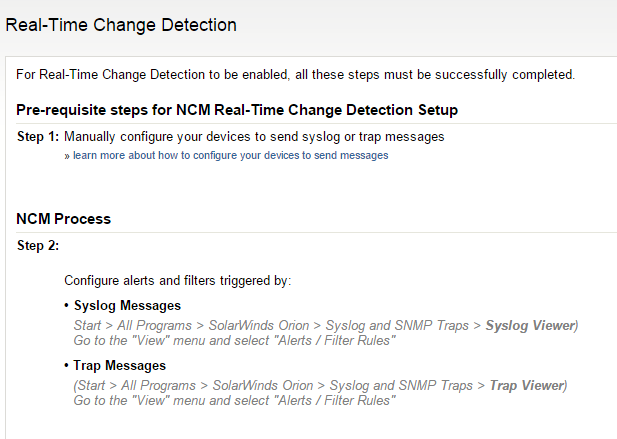Click the bullet point beside Trap Messages
The image size is (617, 439).
click(x=67, y=366)
